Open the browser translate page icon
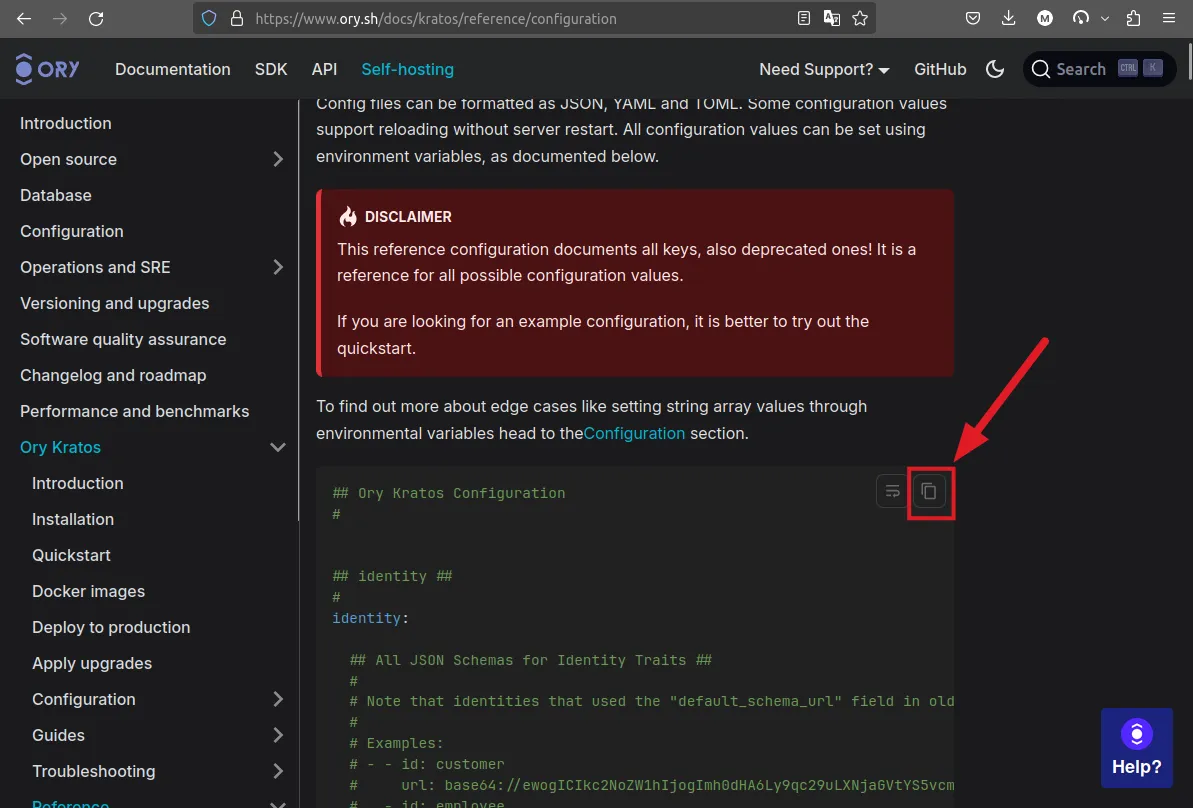The height and width of the screenshot is (808, 1193). 832,18
